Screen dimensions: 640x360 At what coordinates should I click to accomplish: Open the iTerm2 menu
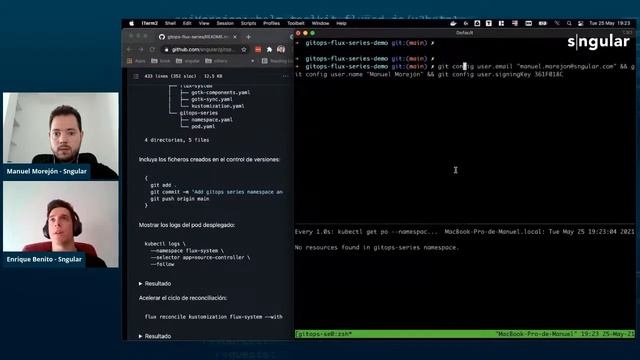click(149, 23)
